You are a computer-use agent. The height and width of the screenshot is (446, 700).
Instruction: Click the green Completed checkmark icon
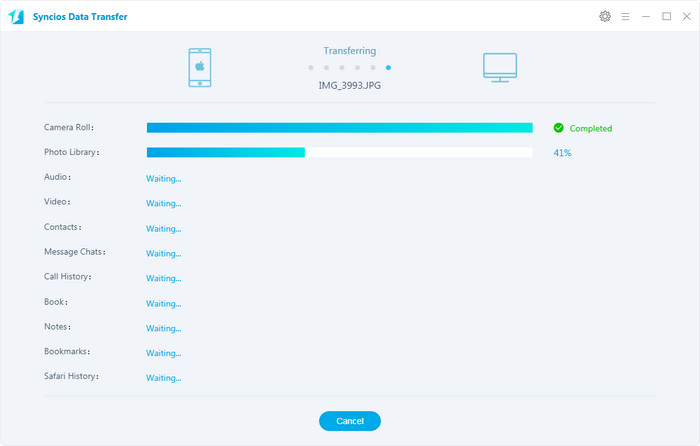[558, 128]
